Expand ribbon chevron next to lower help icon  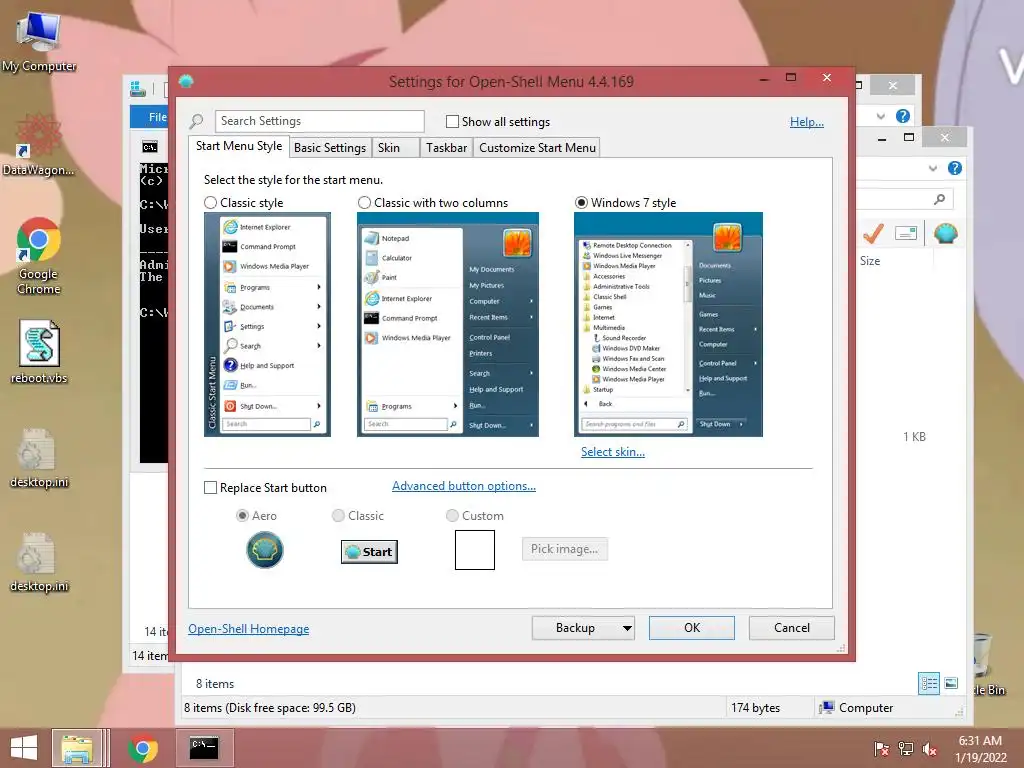click(933, 168)
